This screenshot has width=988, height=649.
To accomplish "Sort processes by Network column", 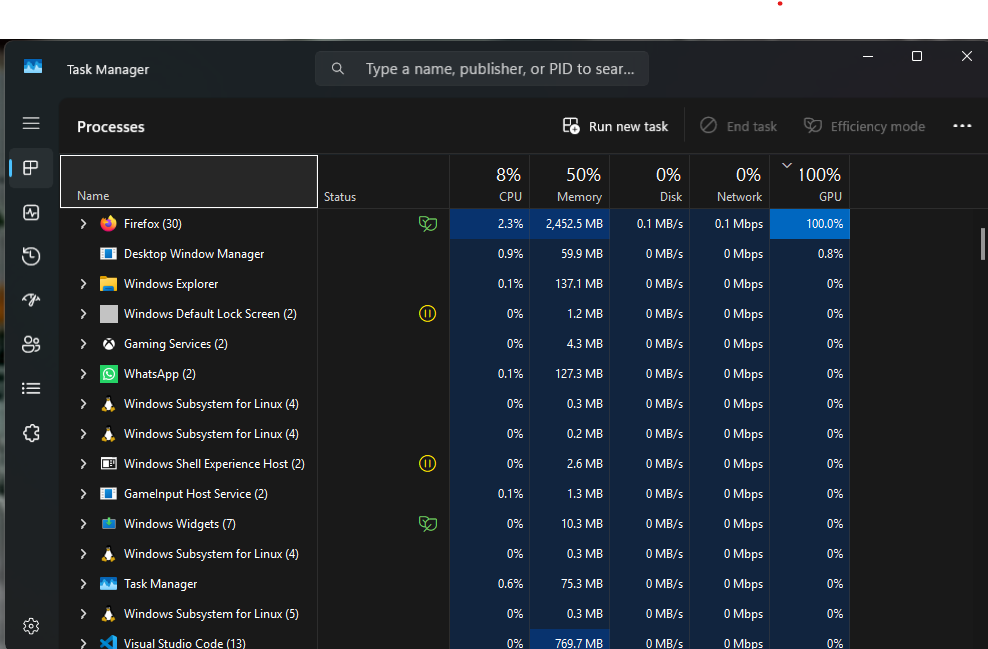I will [730, 181].
